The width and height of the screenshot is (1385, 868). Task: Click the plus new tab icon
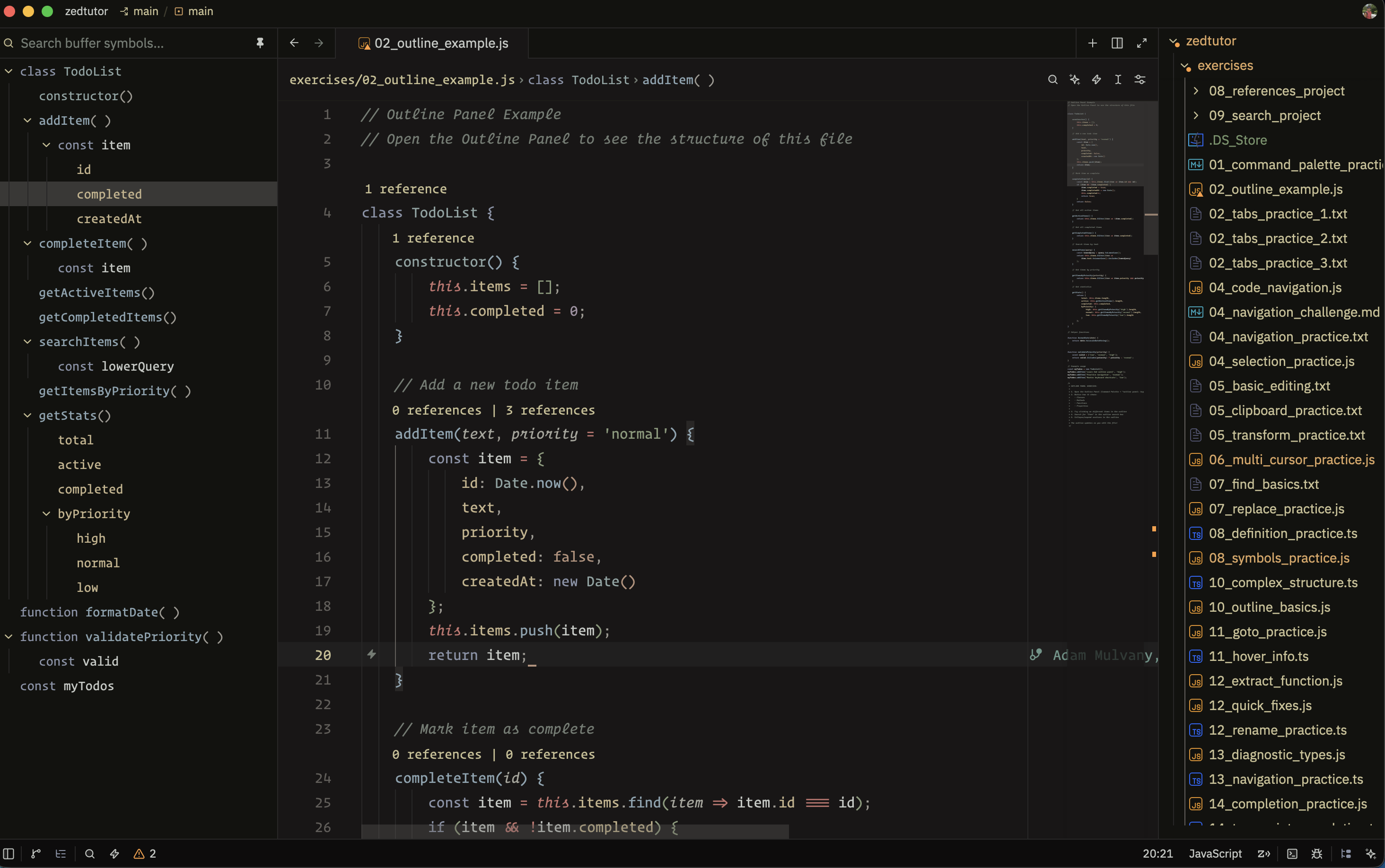(1092, 43)
